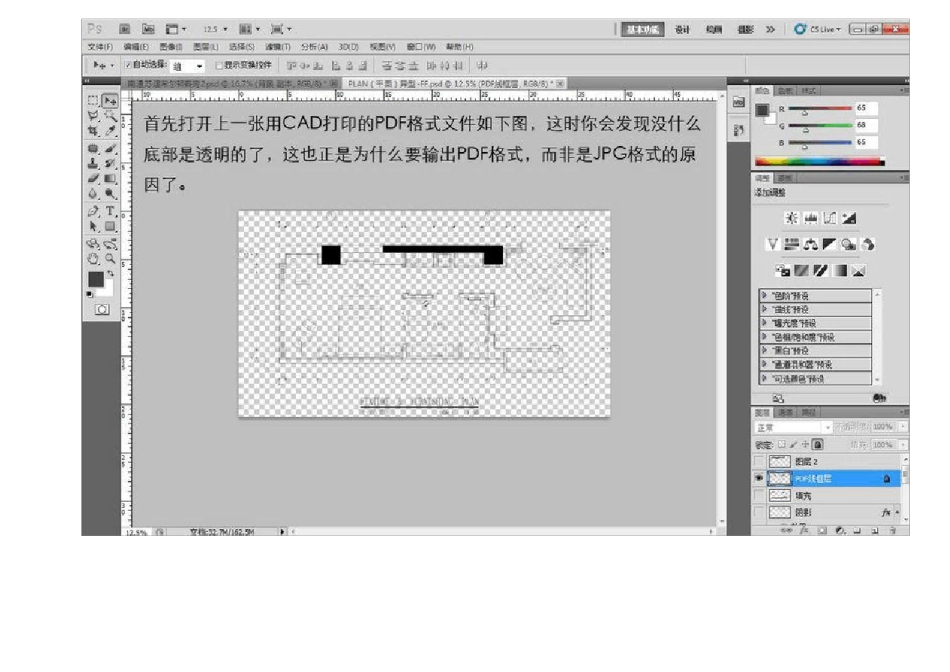Select the Horizontal Type tool

pos(110,211)
